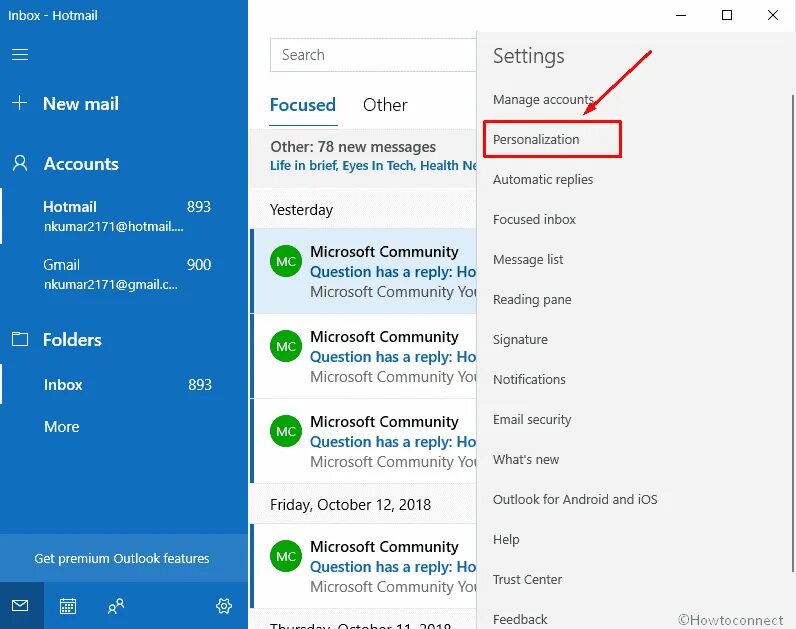Open the Accounts section

[x=81, y=163]
